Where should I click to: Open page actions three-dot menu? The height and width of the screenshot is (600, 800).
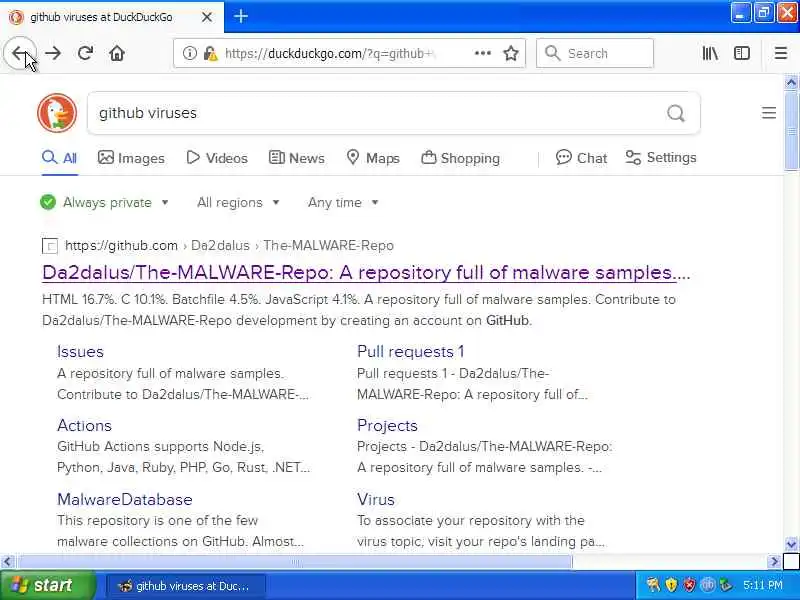click(x=483, y=53)
